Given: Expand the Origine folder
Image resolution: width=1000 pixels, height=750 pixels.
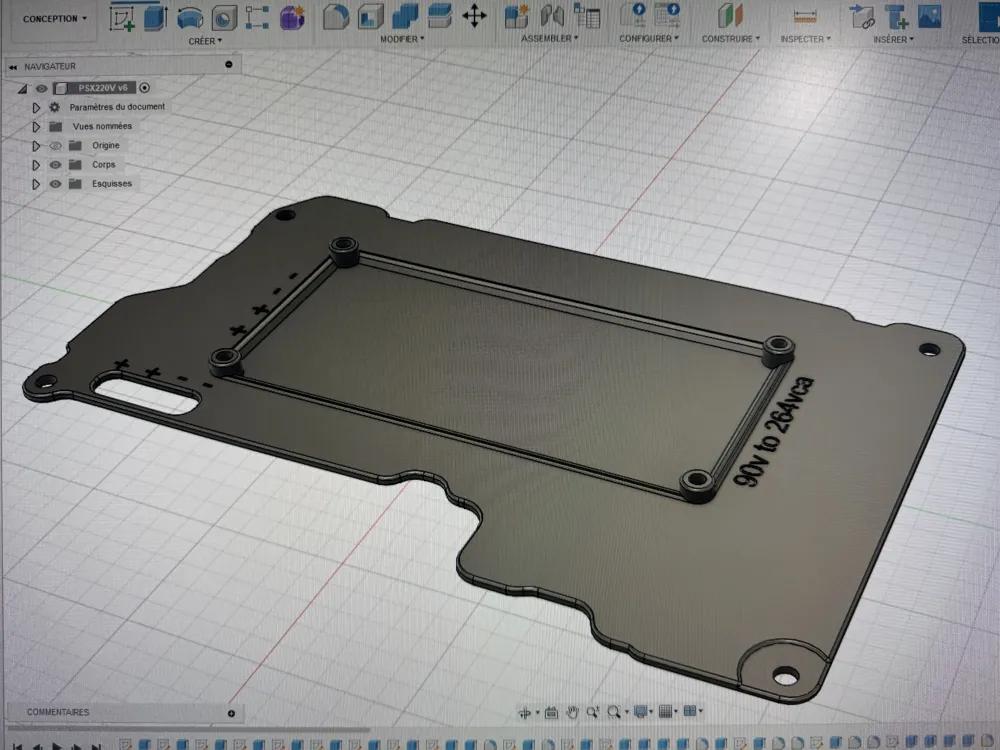Looking at the screenshot, I should tap(36, 146).
